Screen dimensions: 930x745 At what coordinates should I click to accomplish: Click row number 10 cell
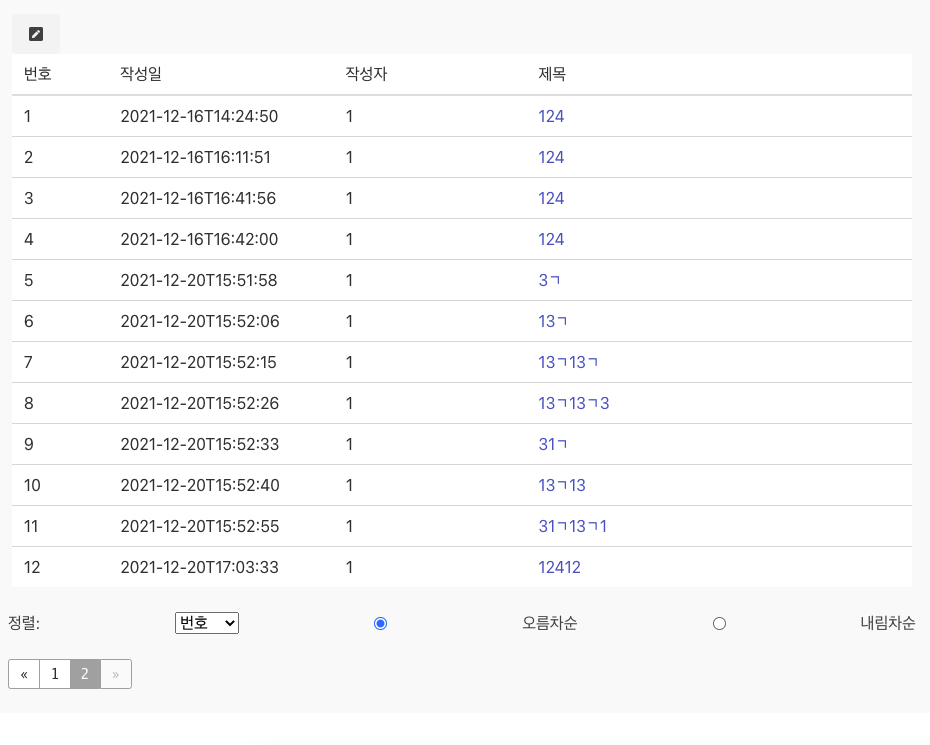pyautogui.click(x=32, y=485)
